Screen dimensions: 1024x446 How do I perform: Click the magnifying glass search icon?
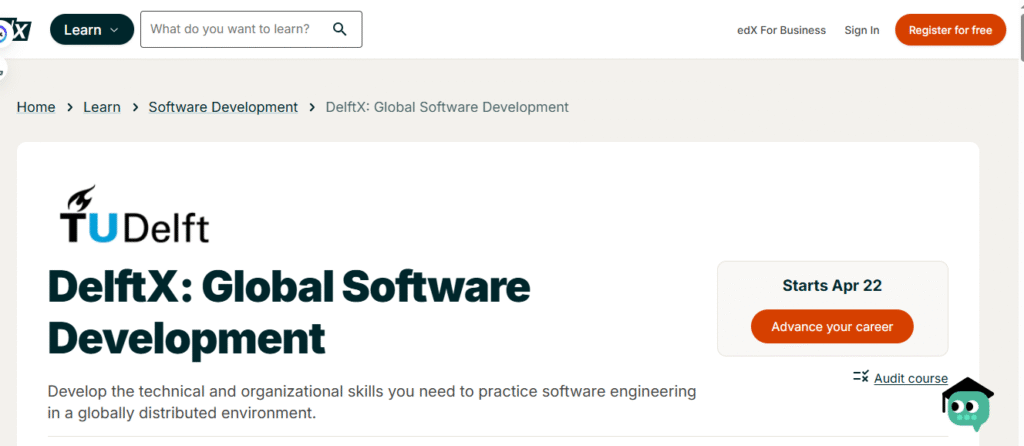point(340,29)
